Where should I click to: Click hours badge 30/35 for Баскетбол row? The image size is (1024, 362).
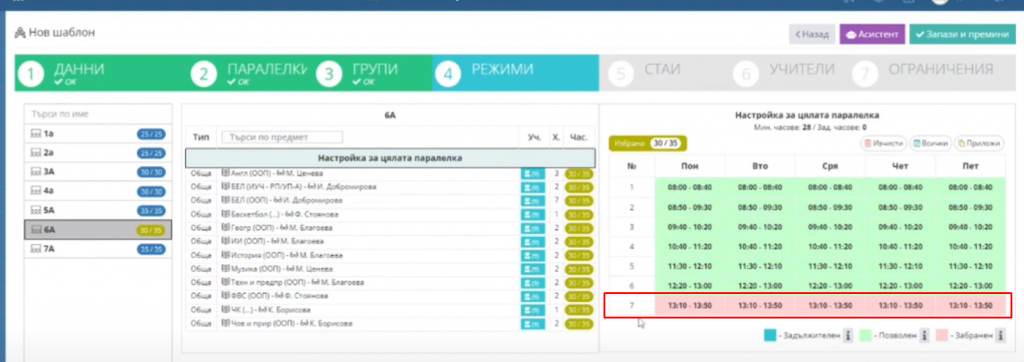pos(579,214)
